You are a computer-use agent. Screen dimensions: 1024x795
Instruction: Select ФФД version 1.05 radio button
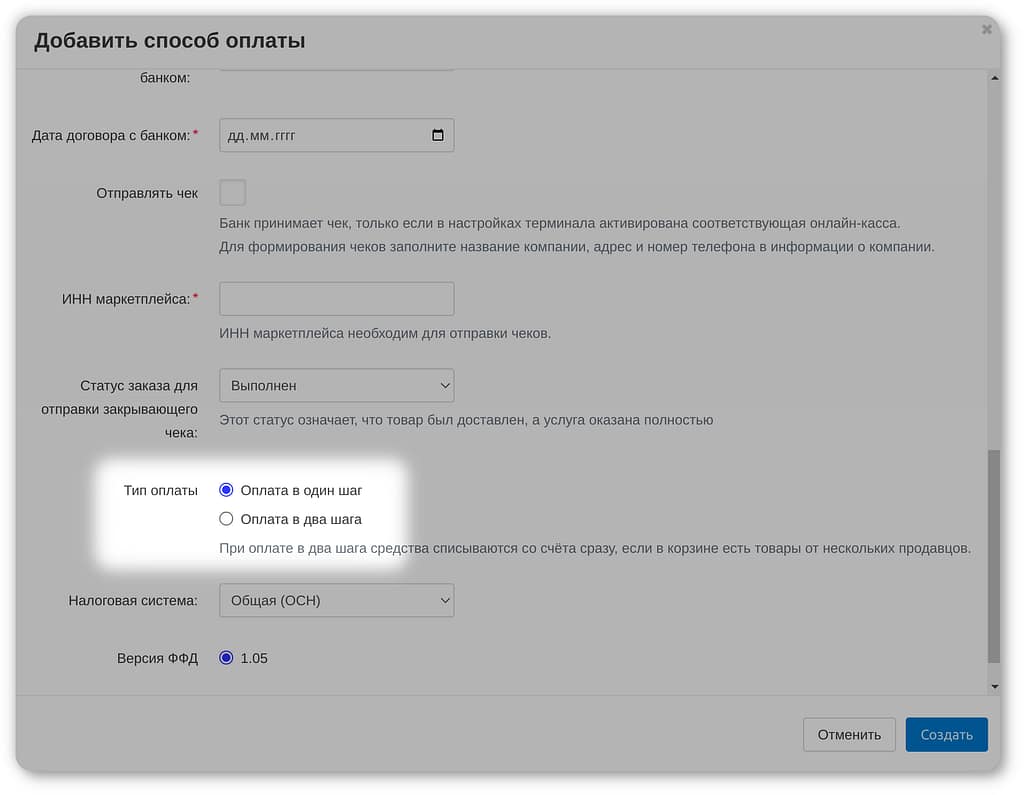[226, 658]
